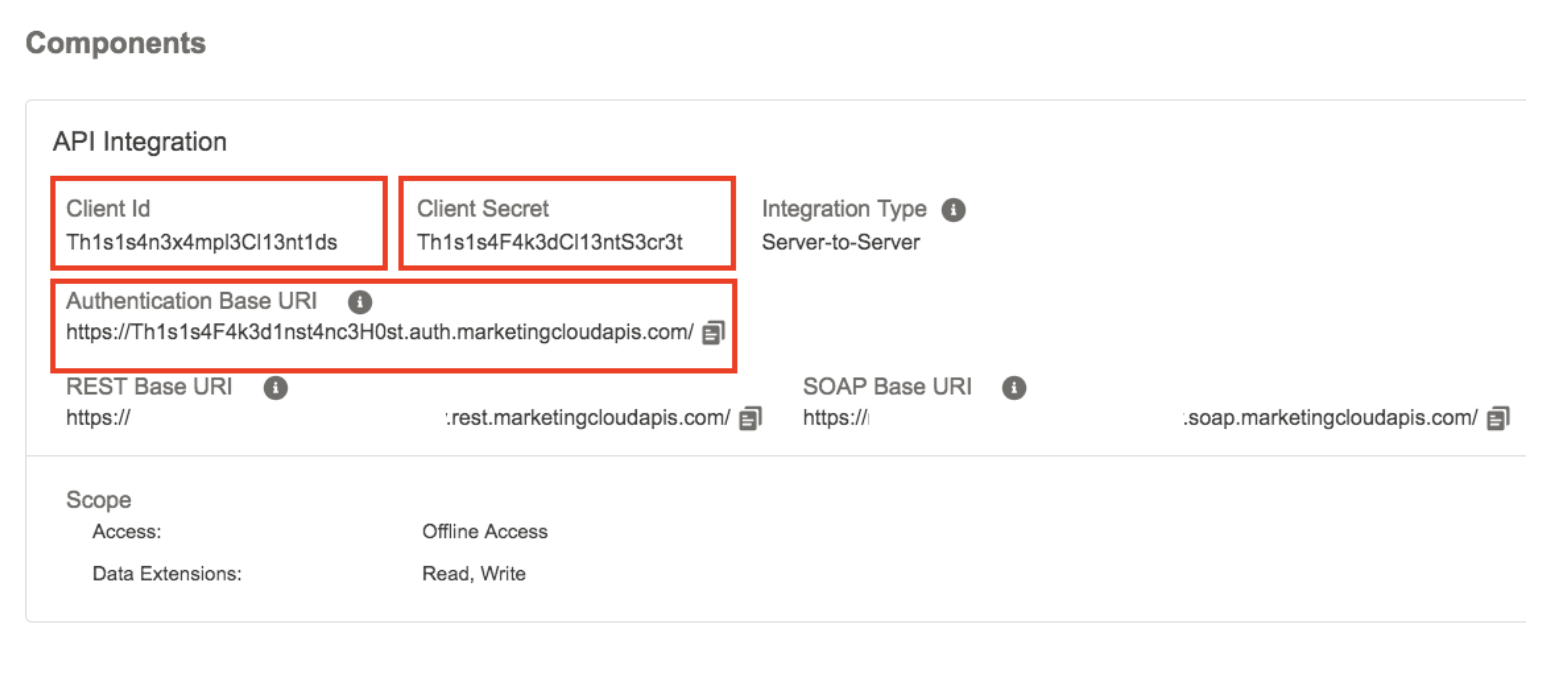Click the rest.marketingcloudapis.com URL text
This screenshot has width=1558, height=676.
590,419
